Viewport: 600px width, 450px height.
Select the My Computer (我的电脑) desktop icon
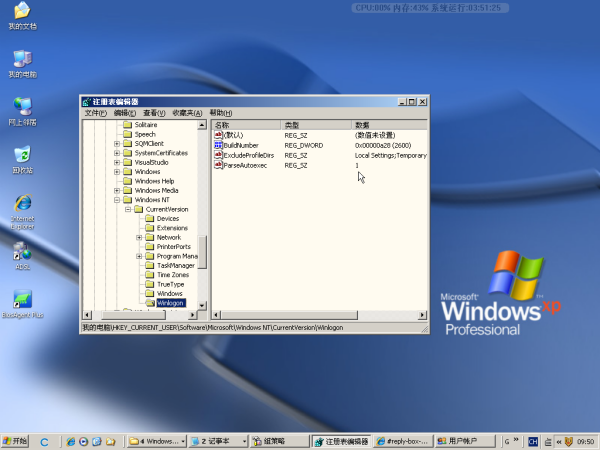21,59
